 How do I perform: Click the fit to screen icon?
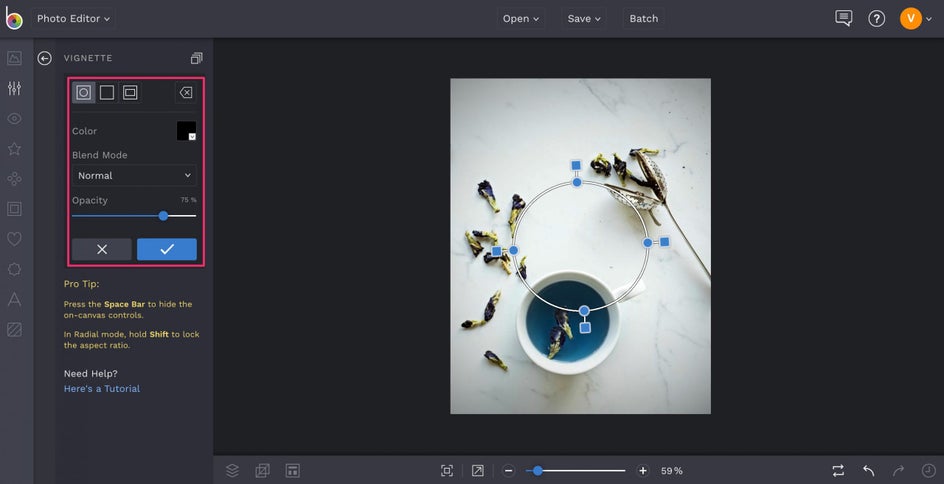(x=447, y=471)
